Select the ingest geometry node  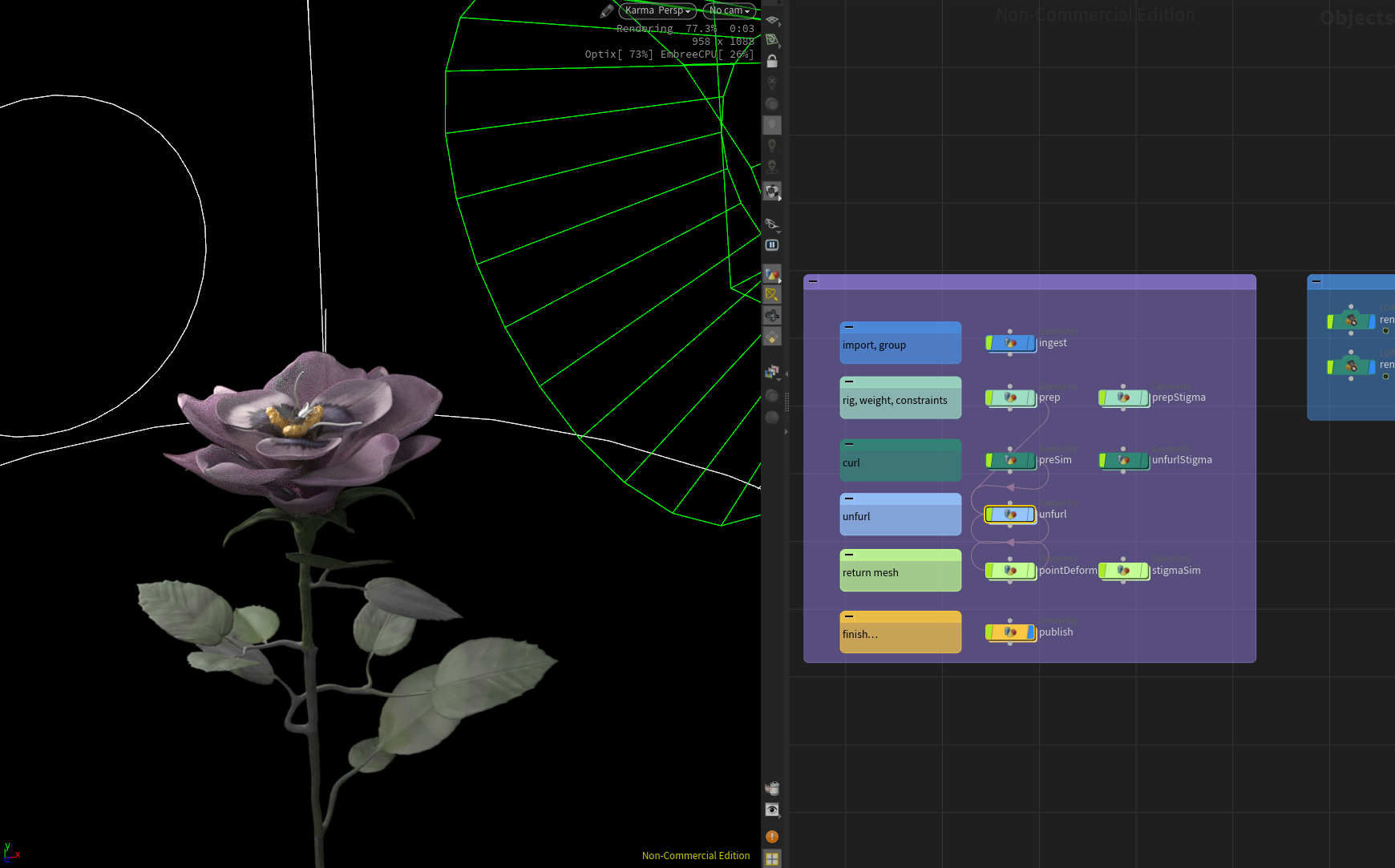point(1010,342)
